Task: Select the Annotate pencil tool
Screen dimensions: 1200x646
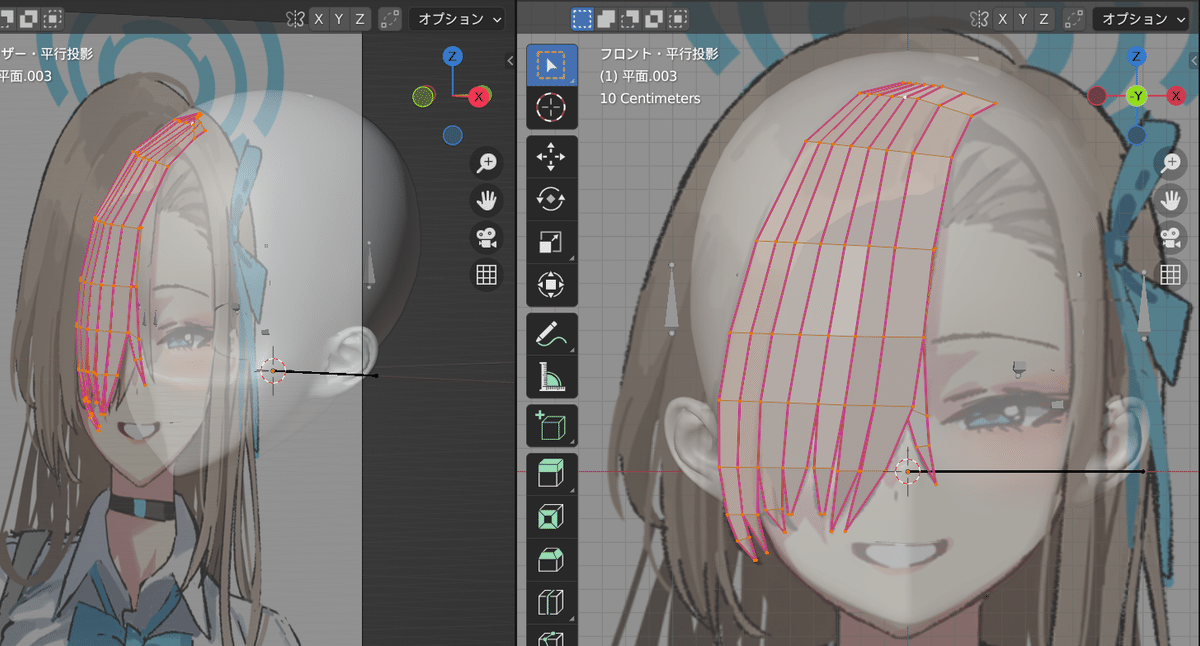Action: [x=551, y=335]
